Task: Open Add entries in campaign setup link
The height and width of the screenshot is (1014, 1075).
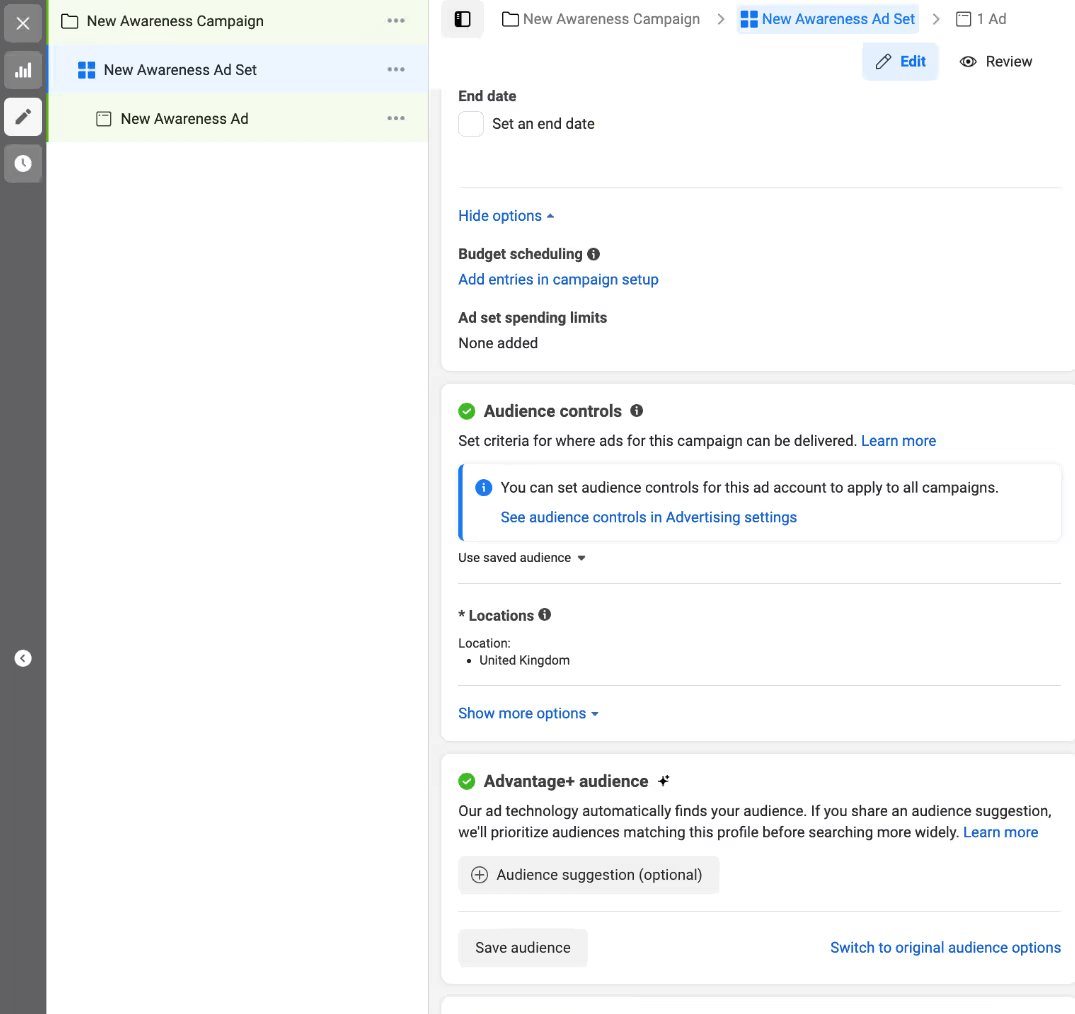Action: (558, 279)
